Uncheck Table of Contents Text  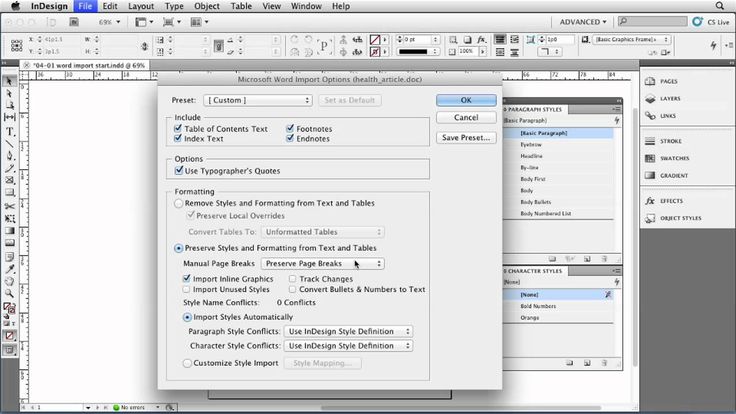tap(178, 128)
